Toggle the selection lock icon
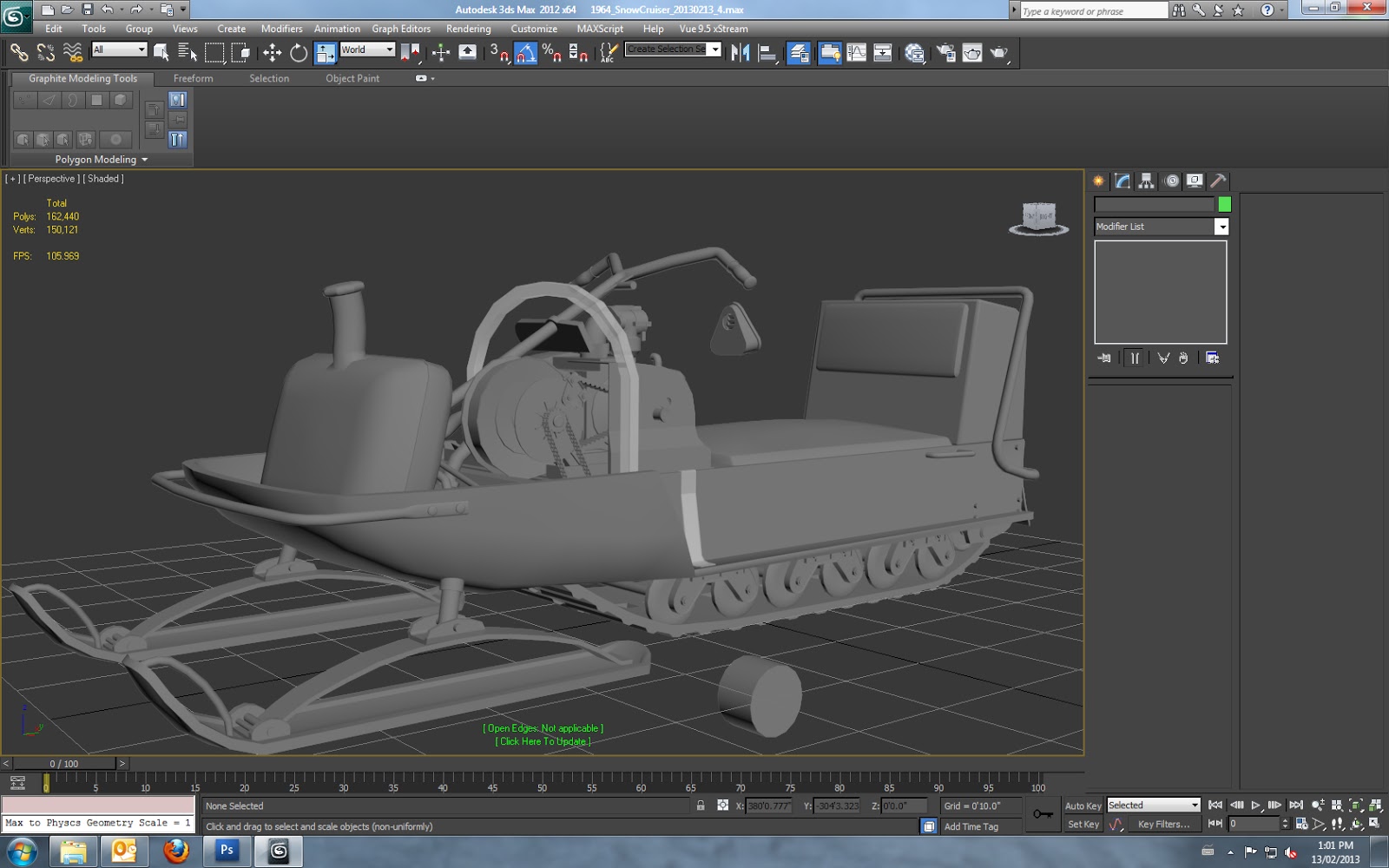The image size is (1389, 868). (701, 806)
